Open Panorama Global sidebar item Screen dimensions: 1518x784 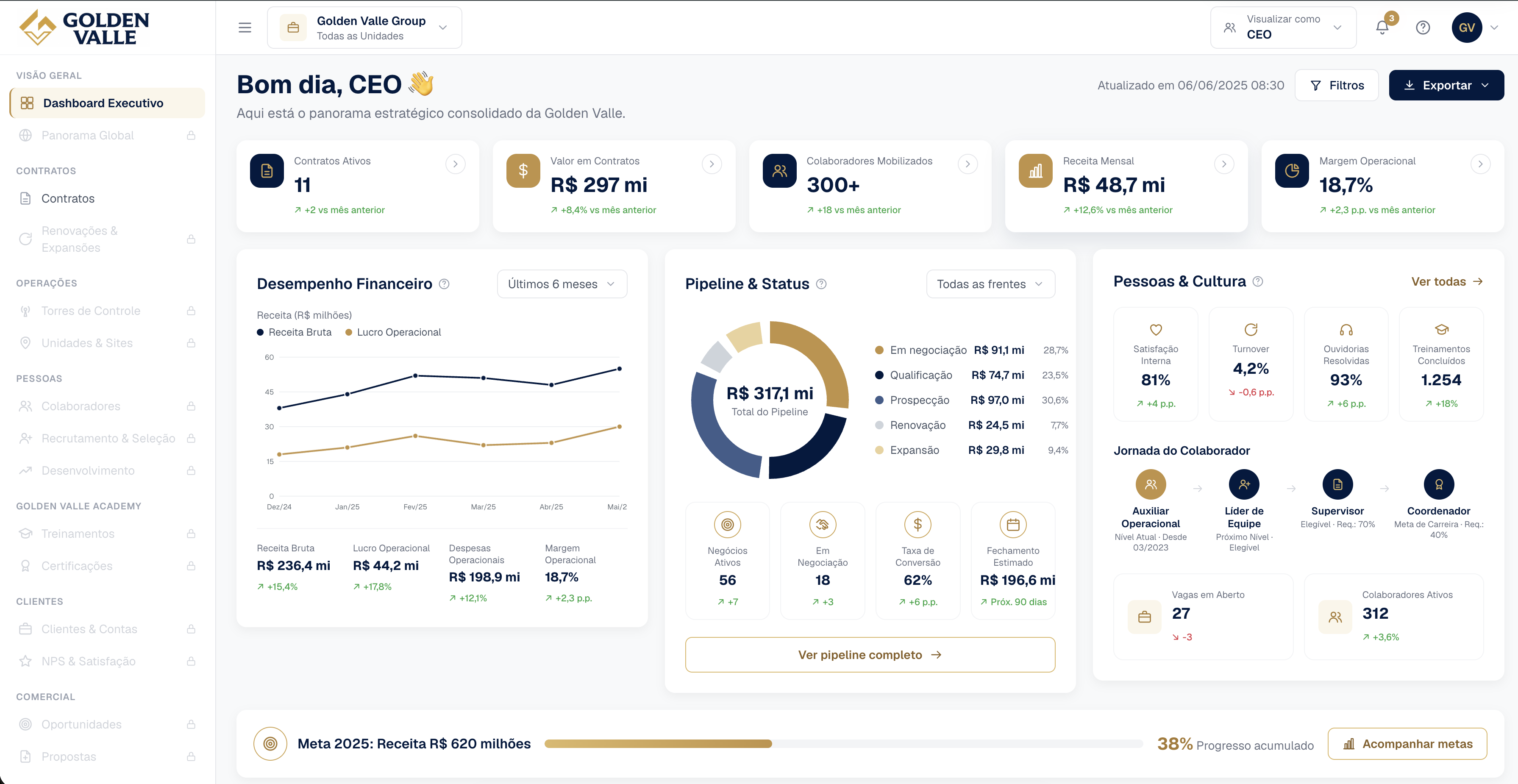point(108,136)
